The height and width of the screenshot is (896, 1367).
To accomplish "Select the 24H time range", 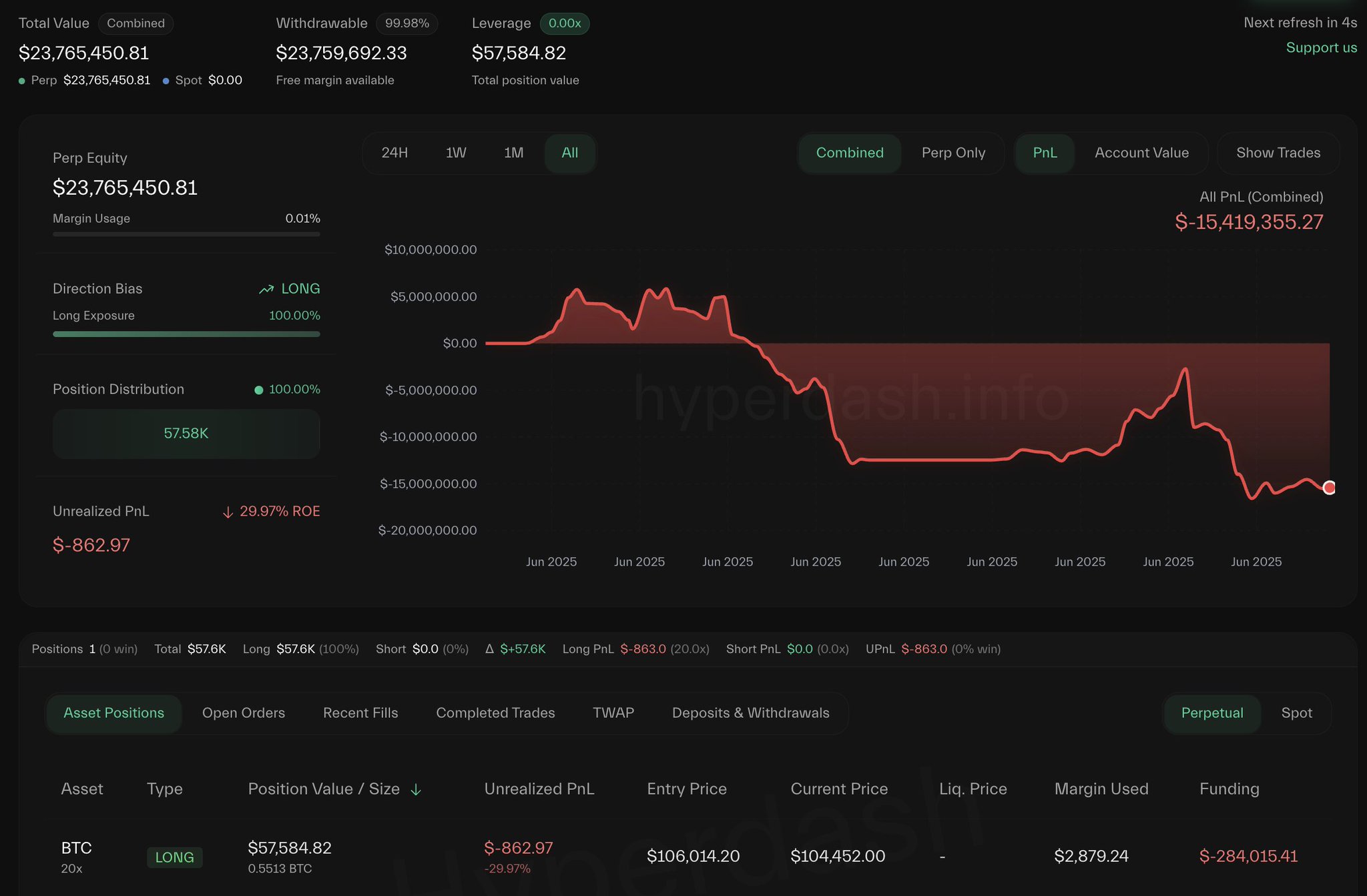I will [394, 153].
